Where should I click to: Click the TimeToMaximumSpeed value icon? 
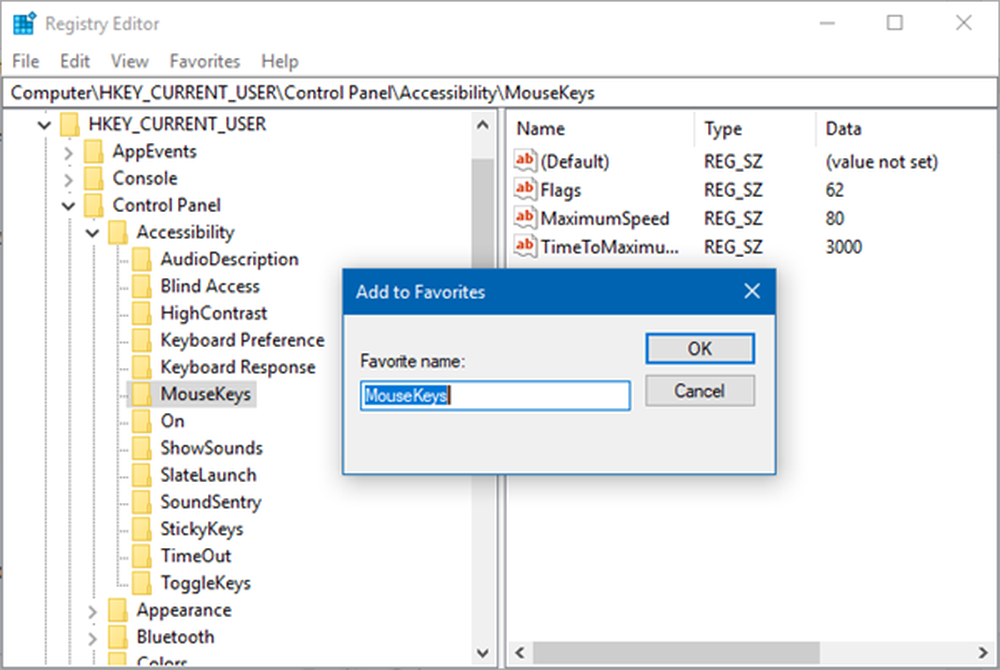(x=525, y=246)
